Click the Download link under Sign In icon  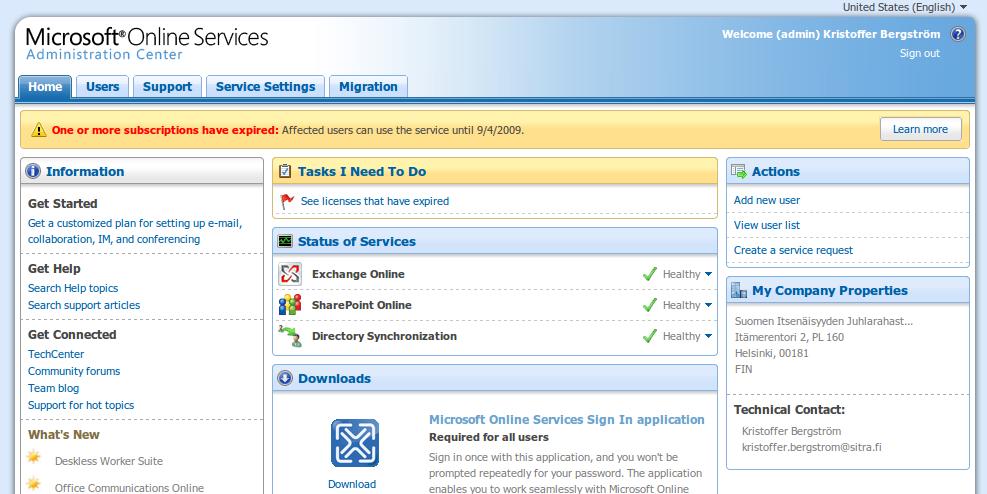pos(352,484)
